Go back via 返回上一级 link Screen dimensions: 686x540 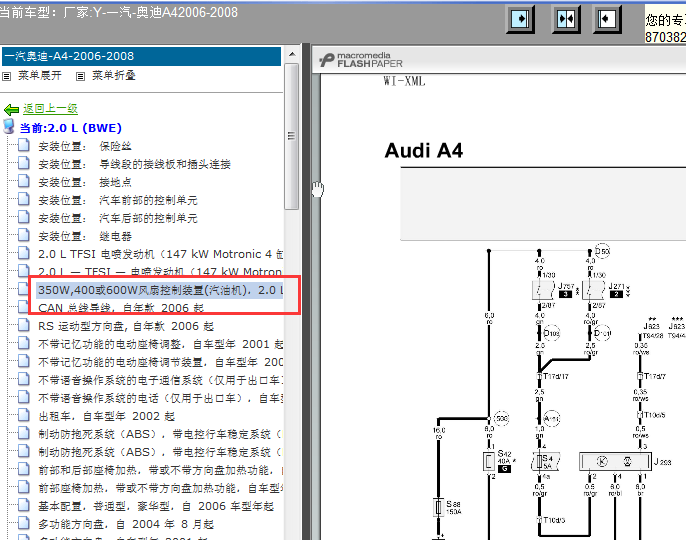pos(50,109)
